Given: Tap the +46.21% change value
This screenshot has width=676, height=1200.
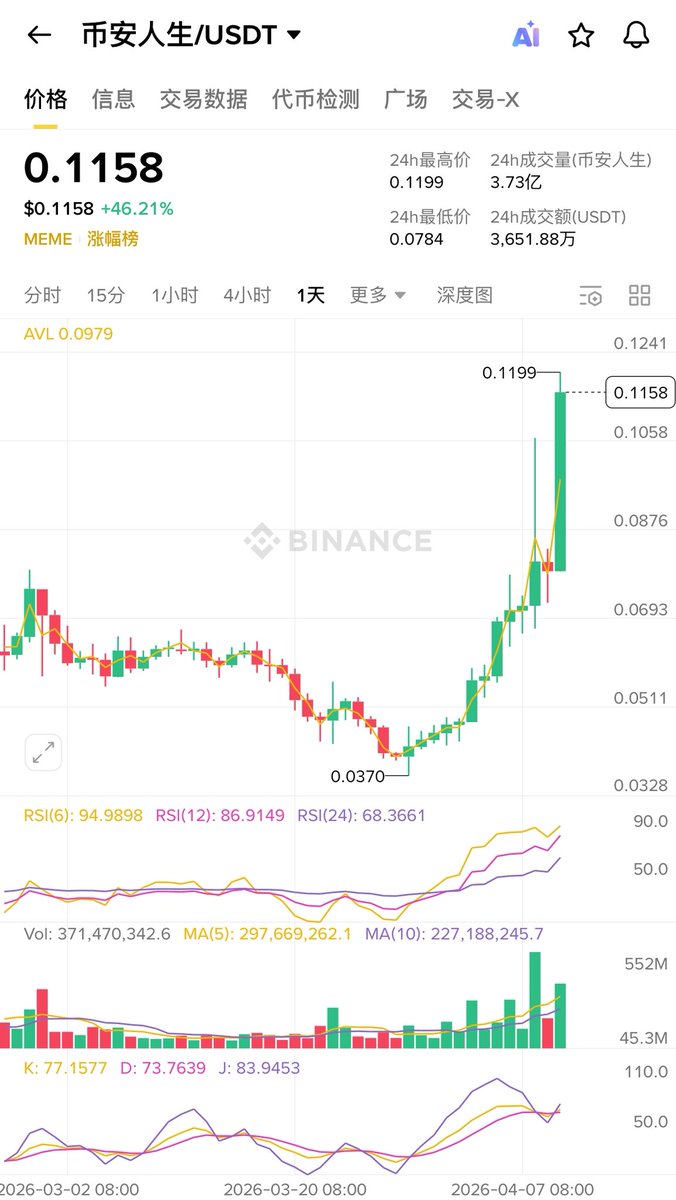Looking at the screenshot, I should tap(136, 209).
